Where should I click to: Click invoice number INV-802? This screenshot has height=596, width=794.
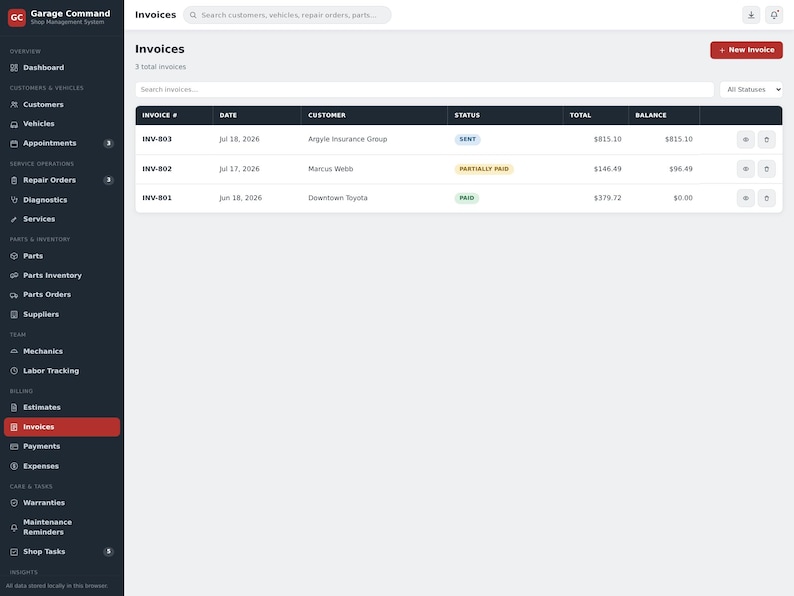[x=157, y=169]
